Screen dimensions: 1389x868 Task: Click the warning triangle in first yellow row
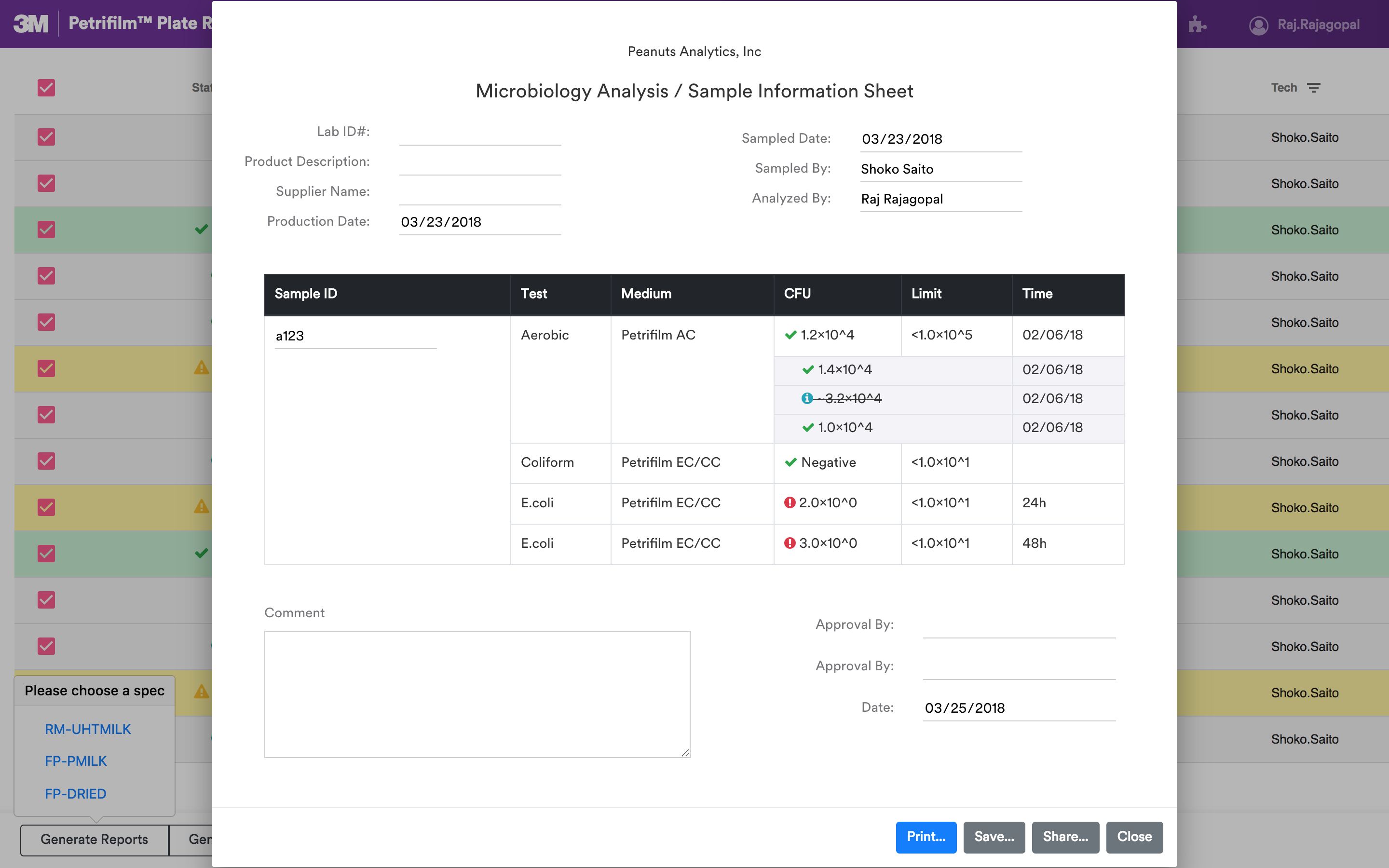pyautogui.click(x=202, y=367)
